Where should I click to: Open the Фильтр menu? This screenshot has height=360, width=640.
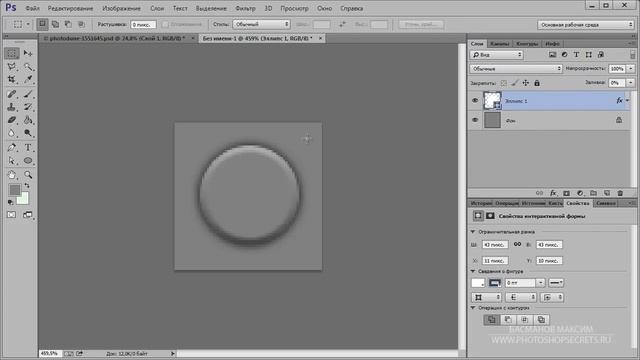click(x=245, y=8)
